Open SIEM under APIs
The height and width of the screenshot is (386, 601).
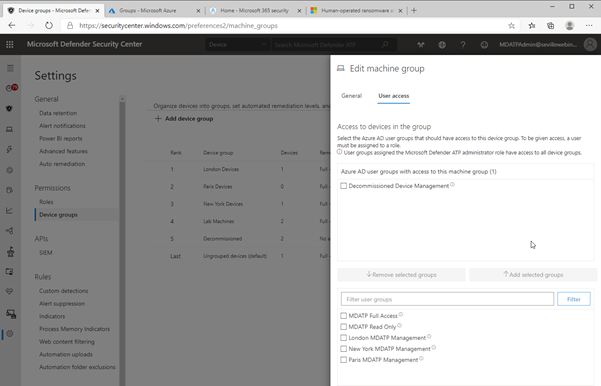click(46, 253)
